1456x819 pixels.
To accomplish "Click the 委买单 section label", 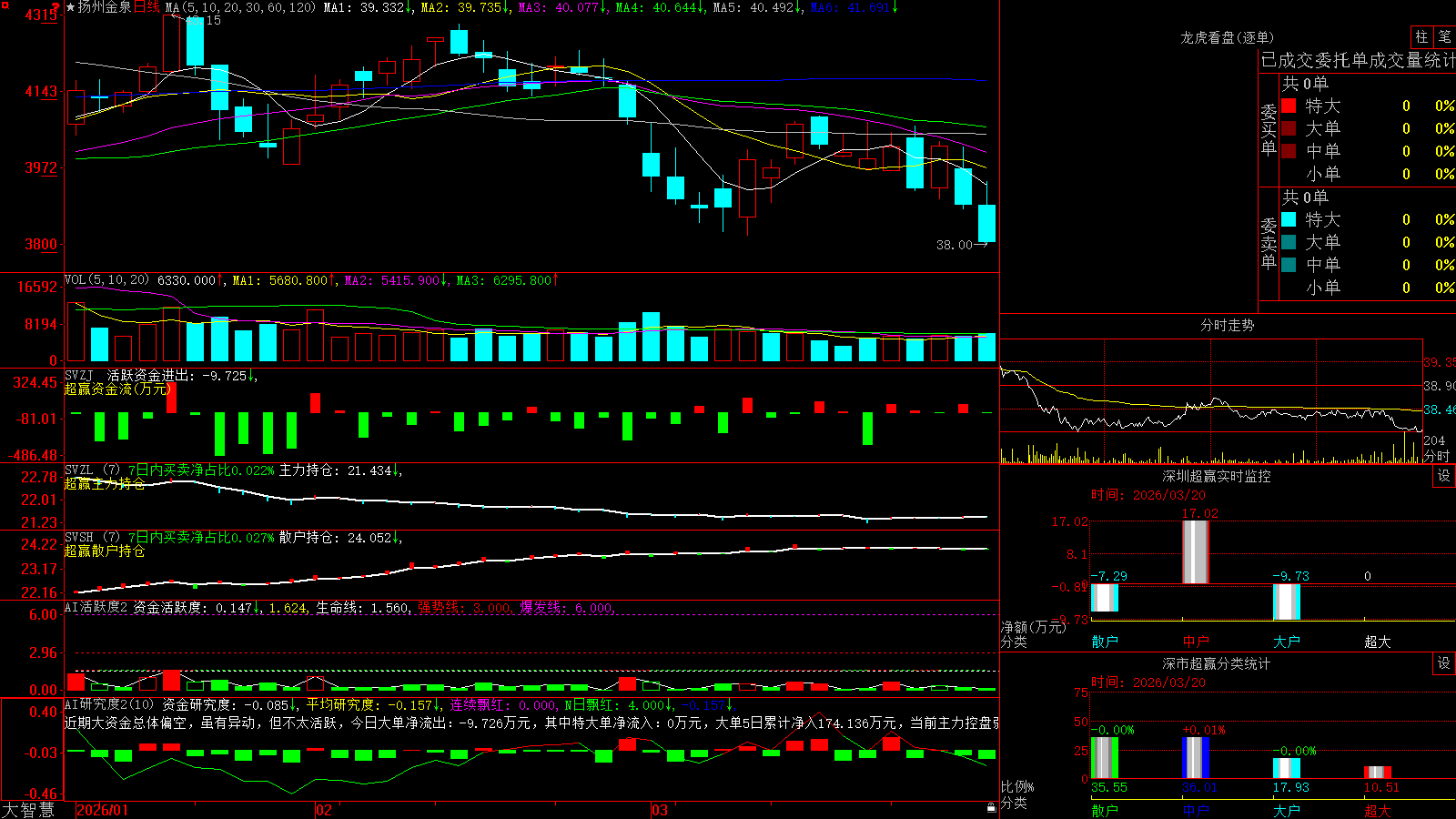I will click(1269, 129).
